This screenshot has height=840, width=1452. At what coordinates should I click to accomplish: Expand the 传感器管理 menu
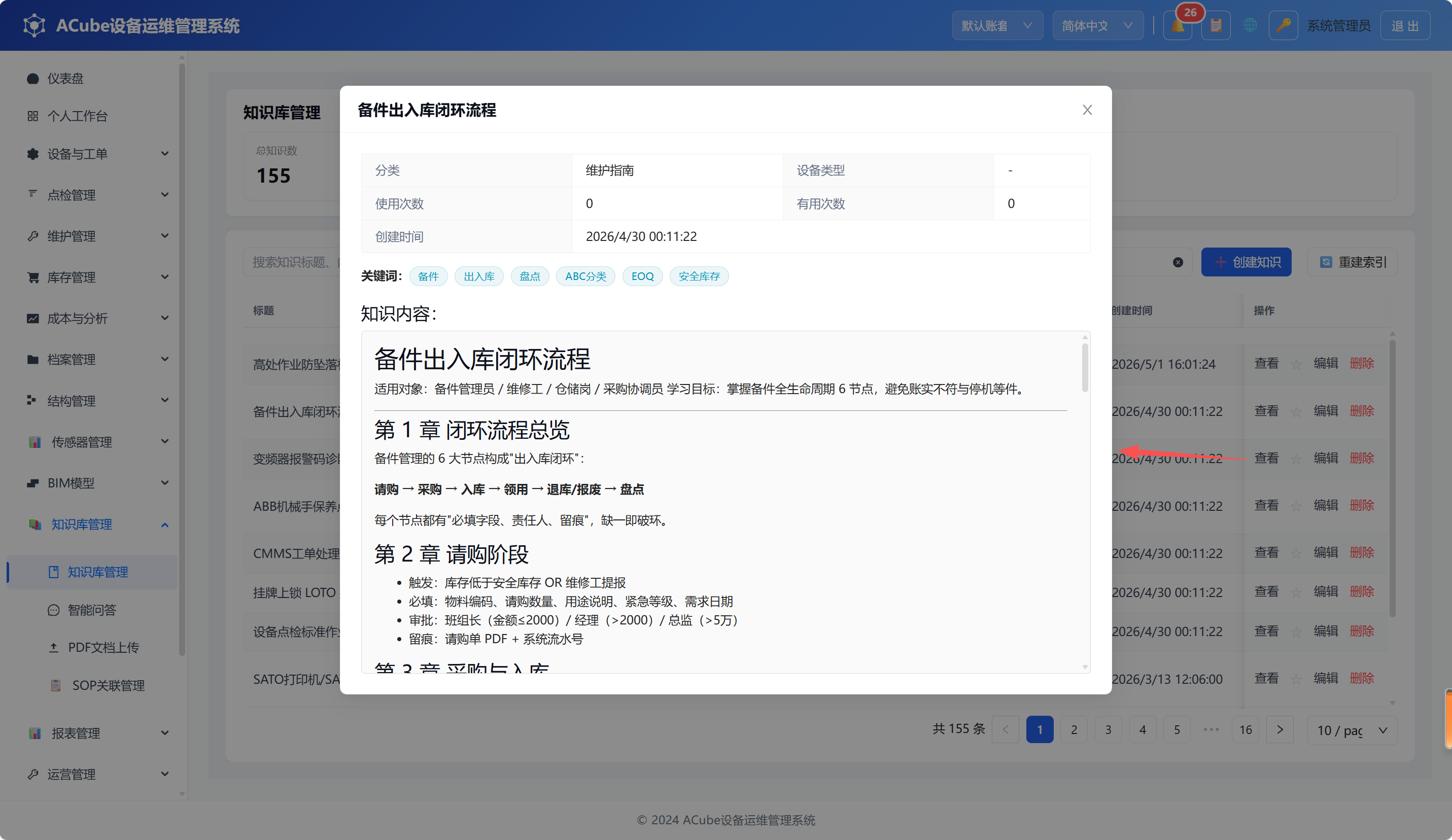(x=97, y=442)
